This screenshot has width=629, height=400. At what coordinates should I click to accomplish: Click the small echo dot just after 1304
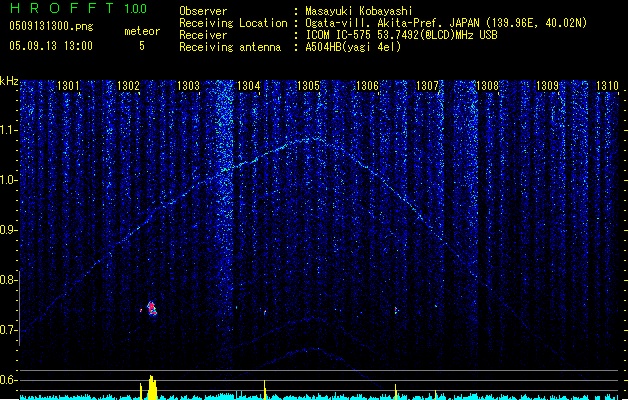(265, 312)
